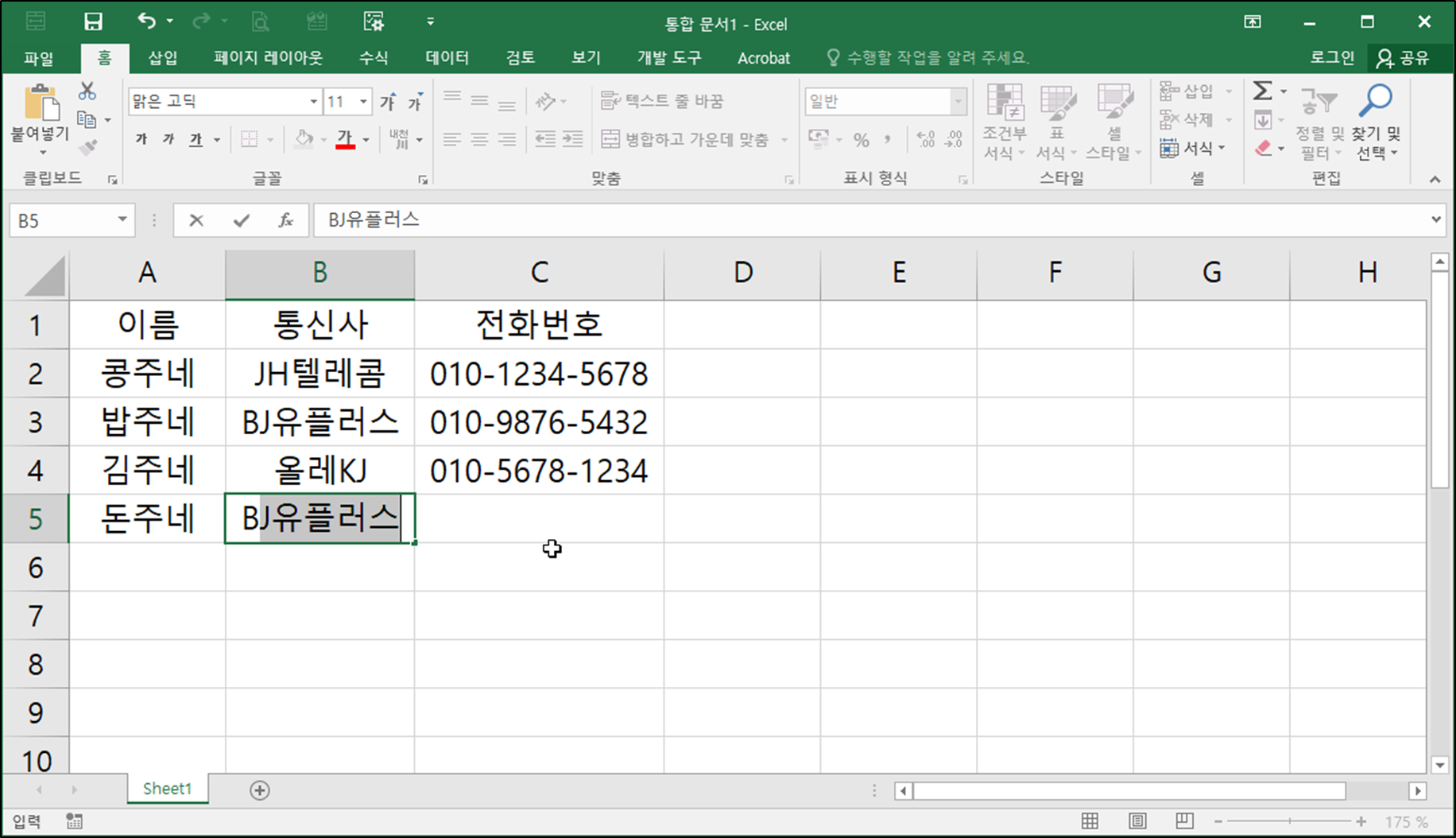Click 정렬 및 필터 button
Image resolution: width=1456 pixels, height=838 pixels.
(x=1319, y=122)
